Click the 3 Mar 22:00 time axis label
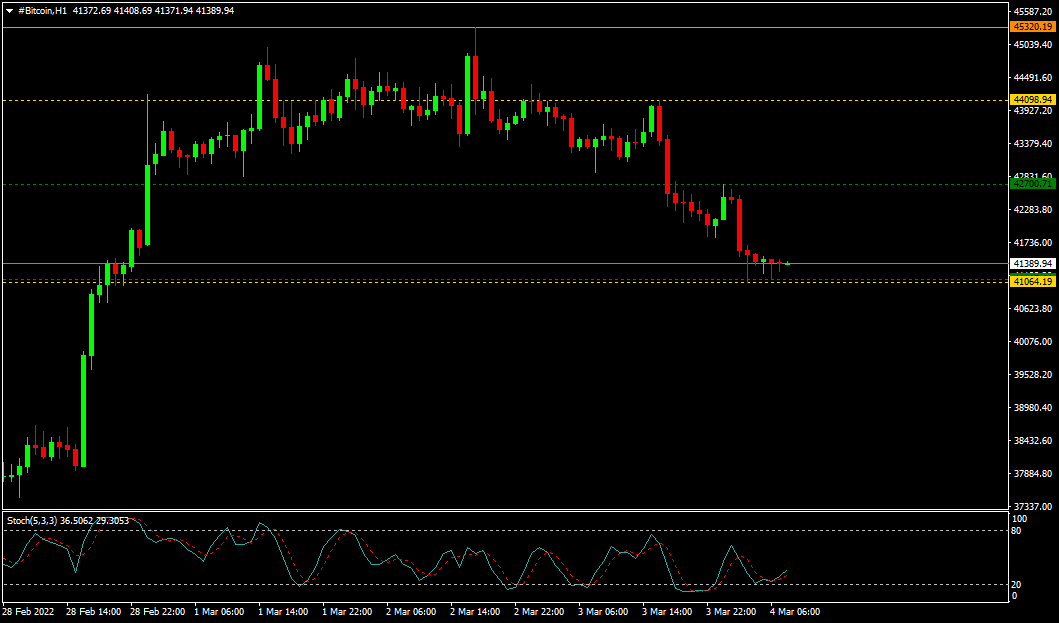The height and width of the screenshot is (623, 1059). pyautogui.click(x=731, y=611)
